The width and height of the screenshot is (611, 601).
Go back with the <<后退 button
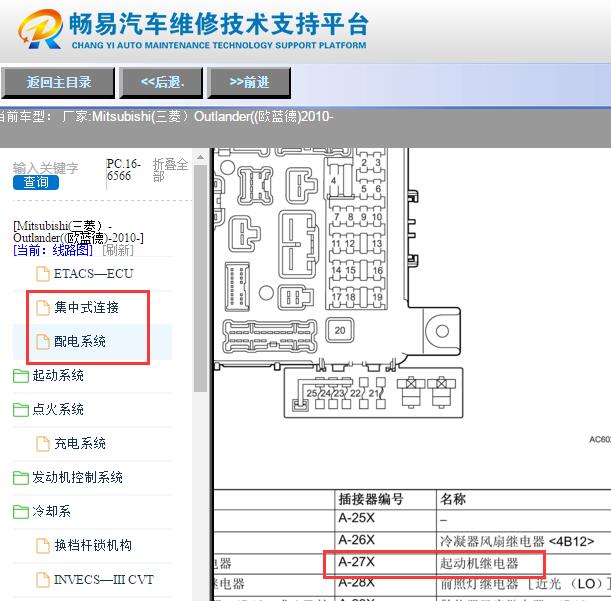click(161, 82)
